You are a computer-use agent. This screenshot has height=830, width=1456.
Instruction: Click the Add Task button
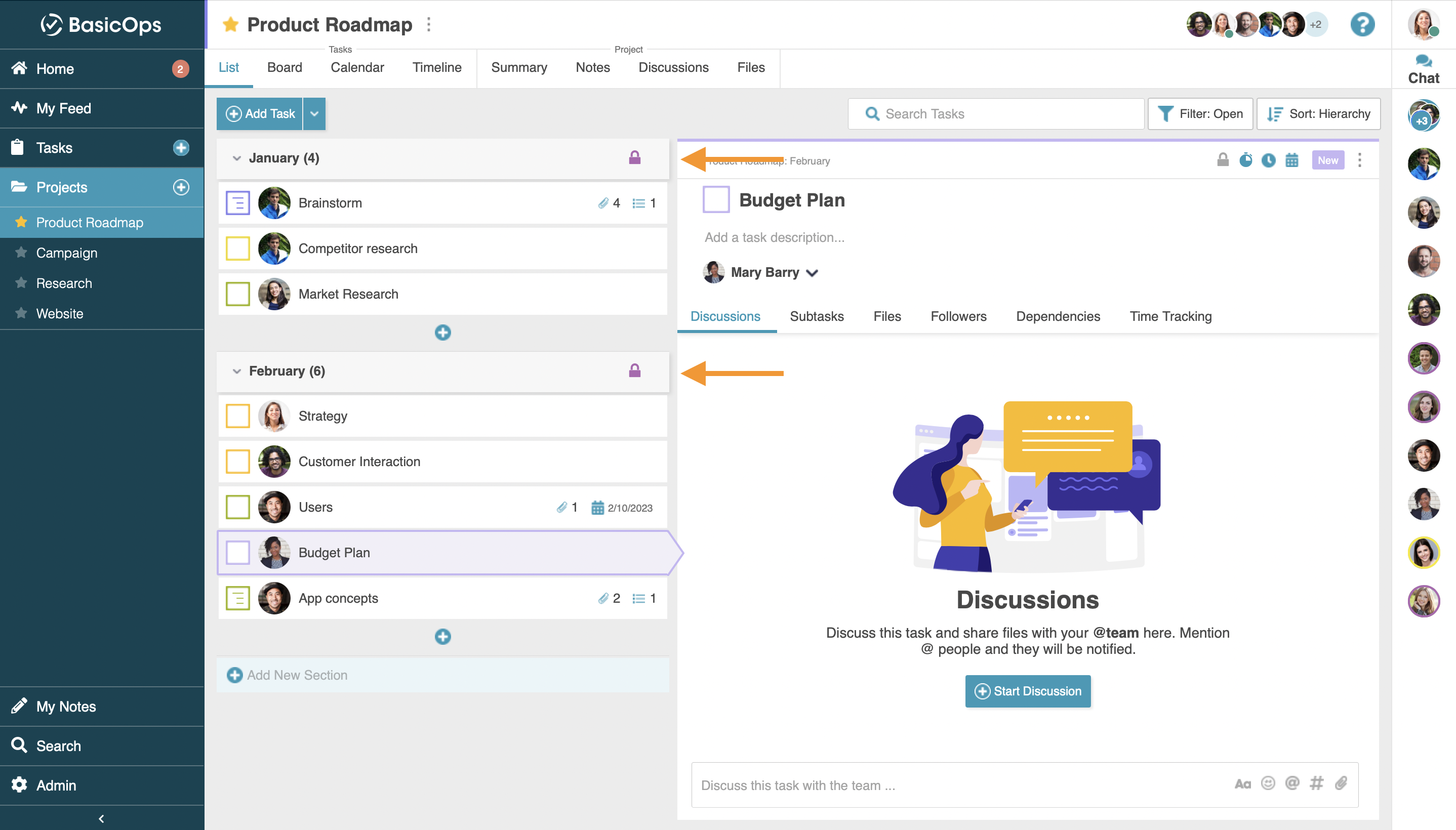260,113
